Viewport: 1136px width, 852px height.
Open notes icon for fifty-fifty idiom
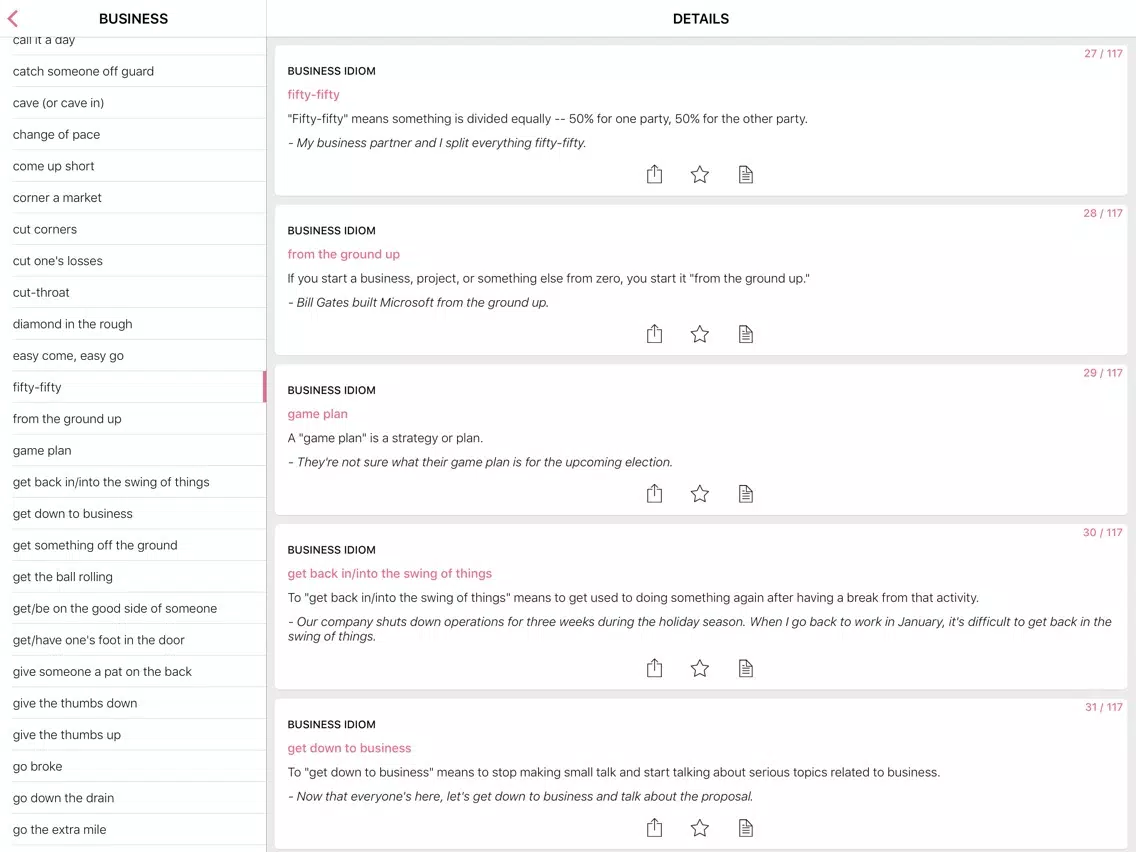pos(745,175)
